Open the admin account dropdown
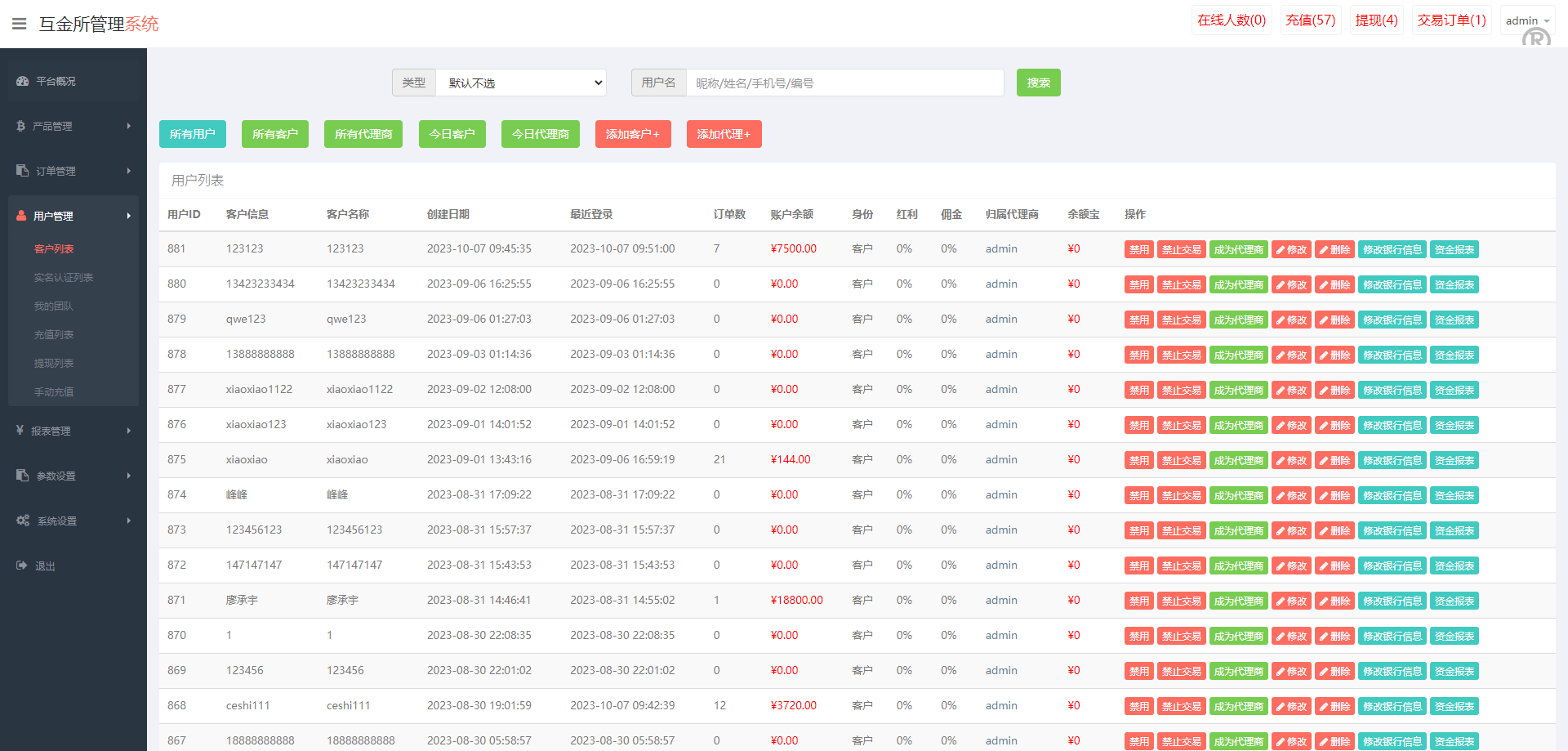This screenshot has width=1568, height=751. pyautogui.click(x=1526, y=20)
